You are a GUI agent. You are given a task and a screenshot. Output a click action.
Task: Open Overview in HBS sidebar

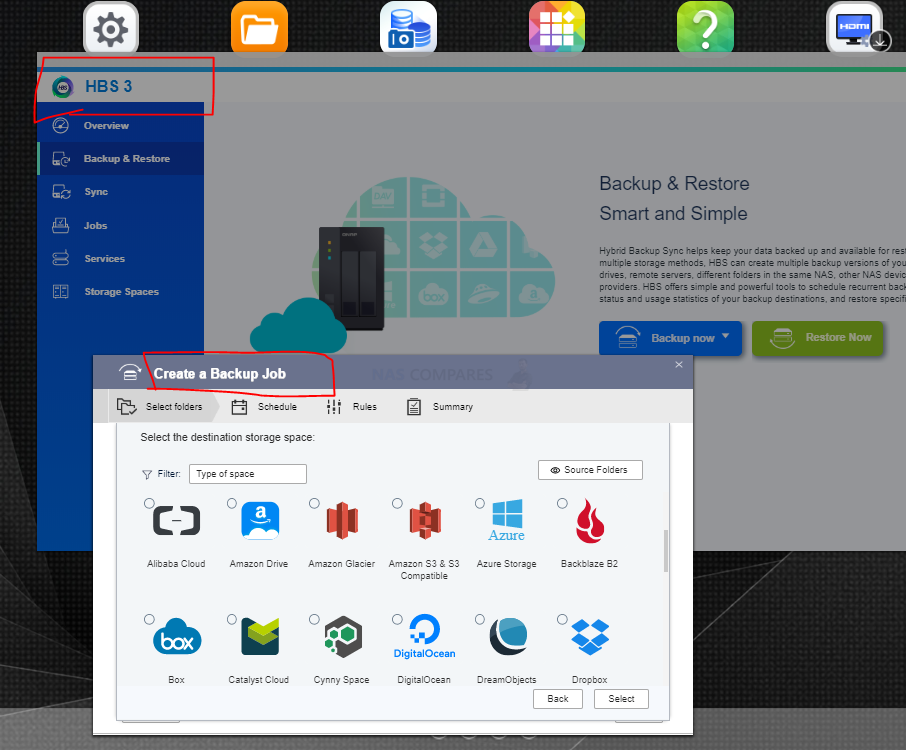(x=120, y=125)
